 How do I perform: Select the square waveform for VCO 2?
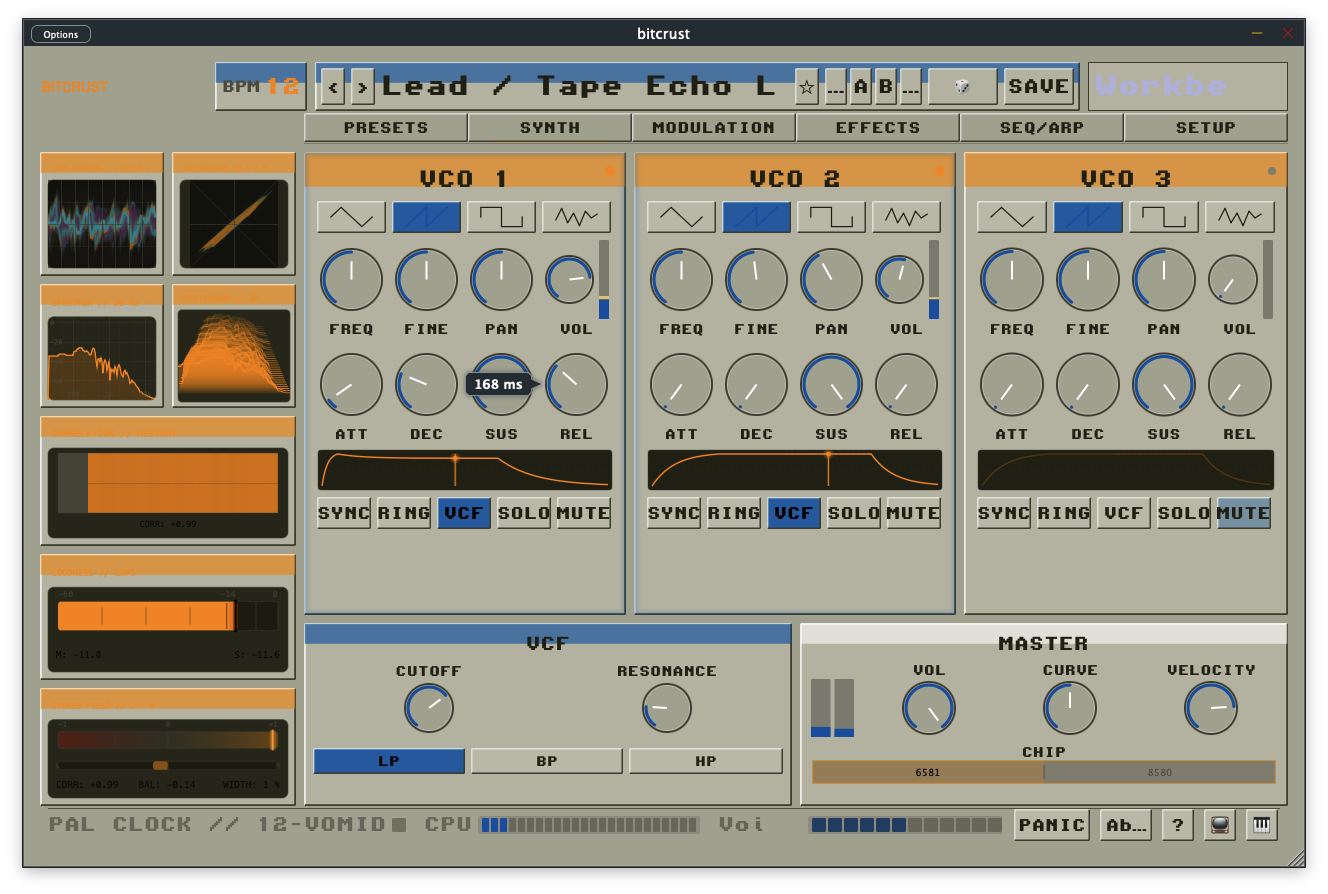(831, 216)
